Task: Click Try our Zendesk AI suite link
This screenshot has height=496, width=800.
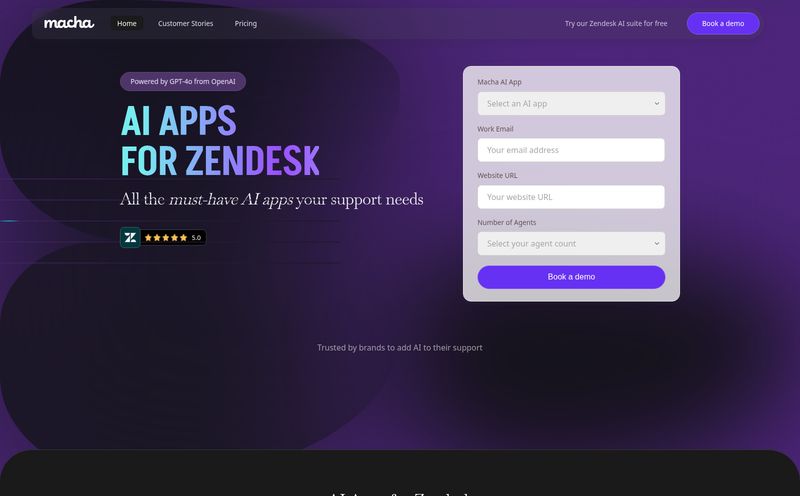Action: pyautogui.click(x=616, y=23)
